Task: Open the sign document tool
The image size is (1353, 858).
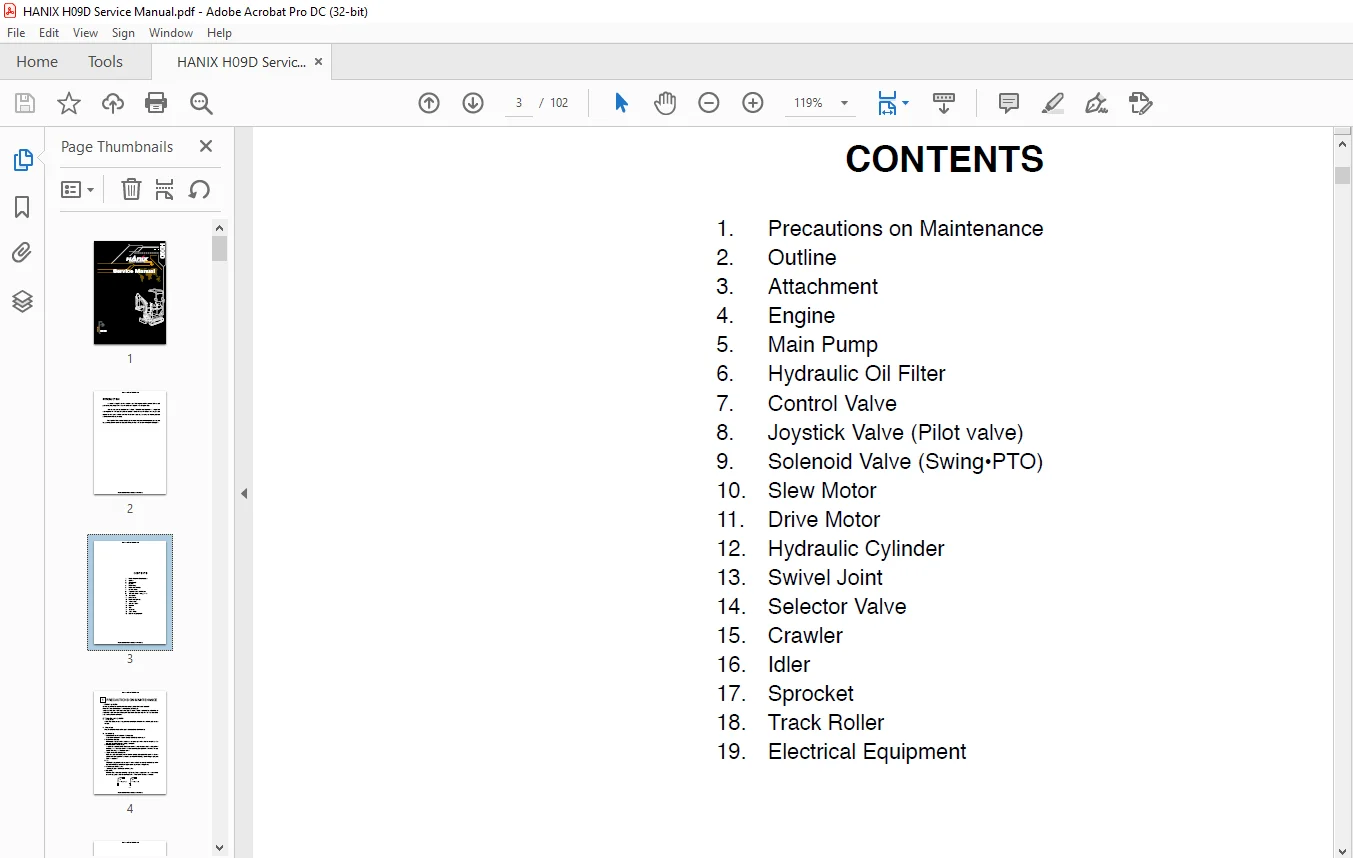Action: click(1096, 103)
